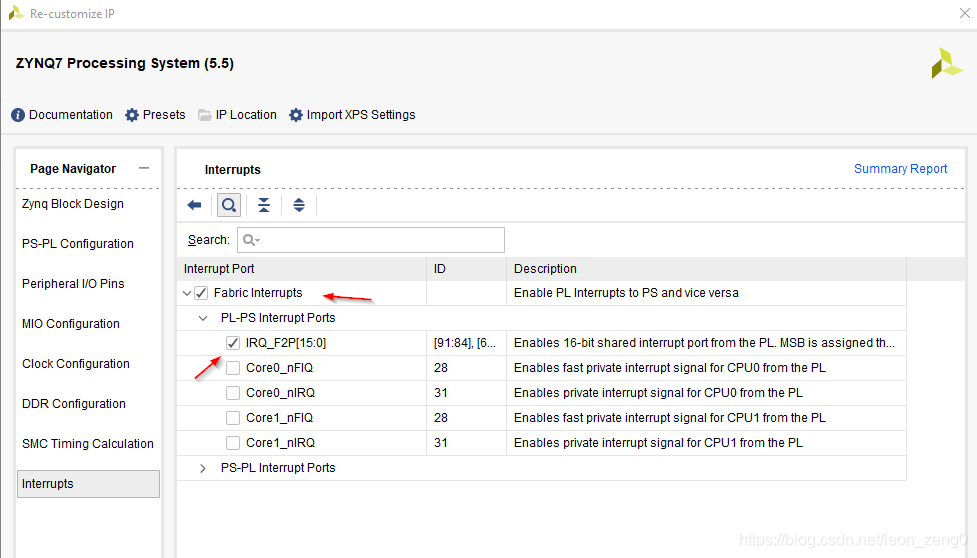
Task: Click the collapse all toolbar icon
Action: click(x=264, y=205)
